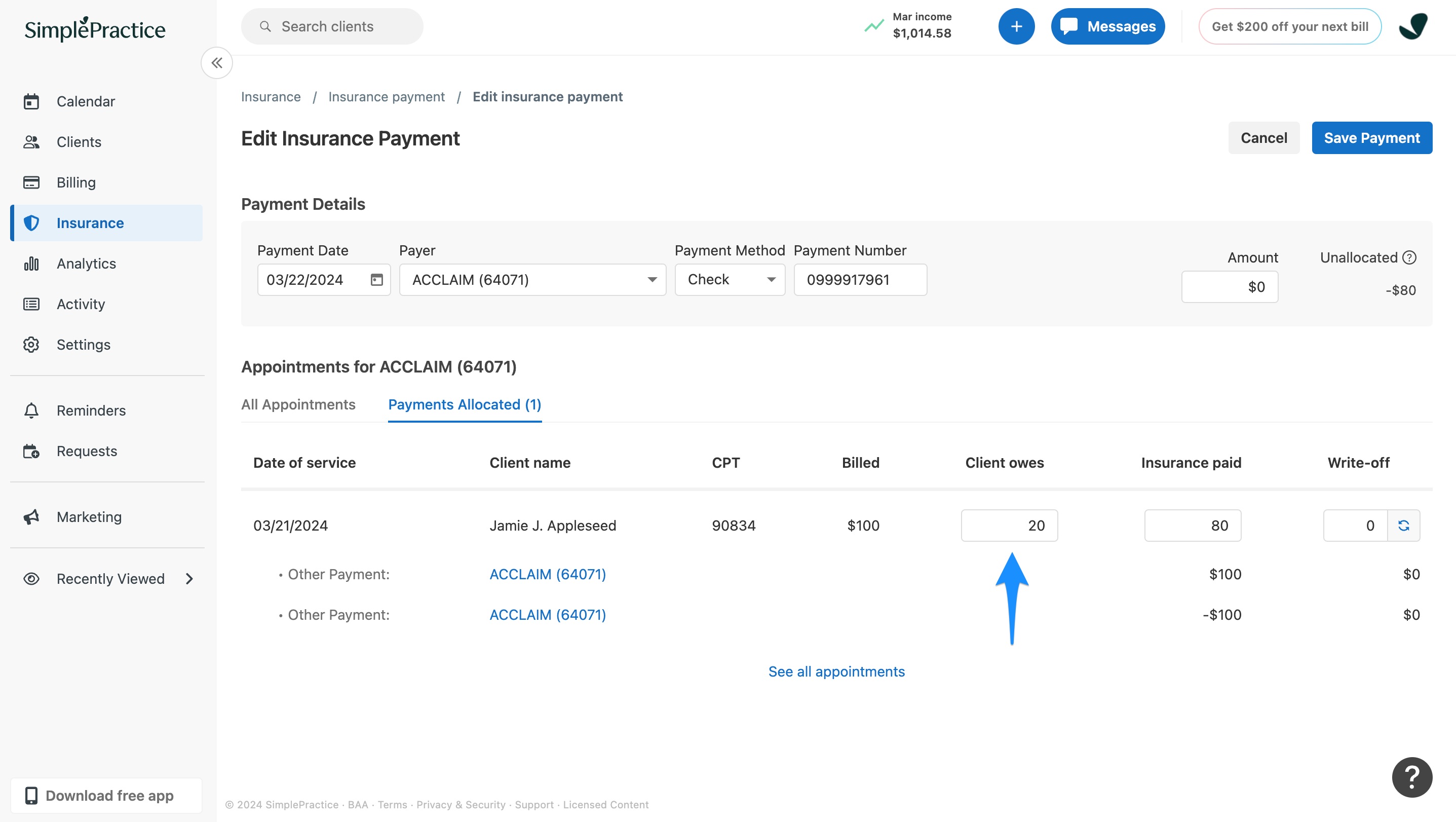Screen dimensions: 1456x822
Task: Open the Payer dropdown ACCLAIM (64071)
Action: 532,280
